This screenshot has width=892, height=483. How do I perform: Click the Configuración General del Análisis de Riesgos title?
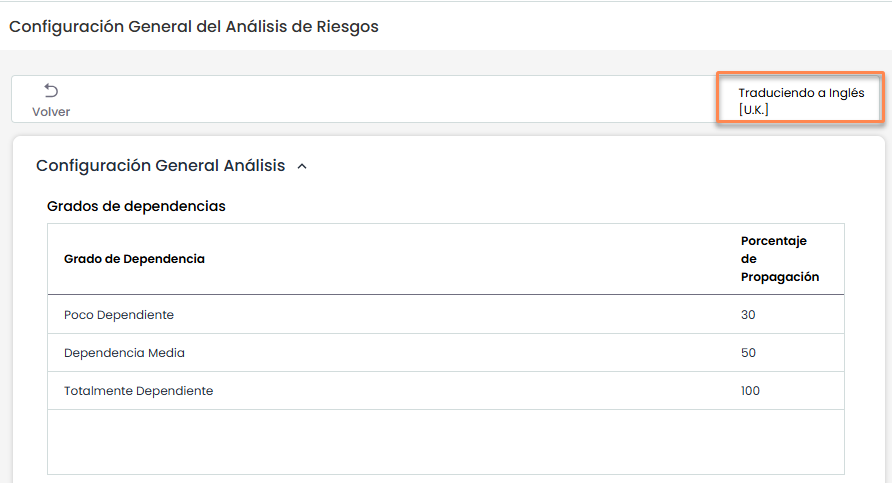click(194, 27)
